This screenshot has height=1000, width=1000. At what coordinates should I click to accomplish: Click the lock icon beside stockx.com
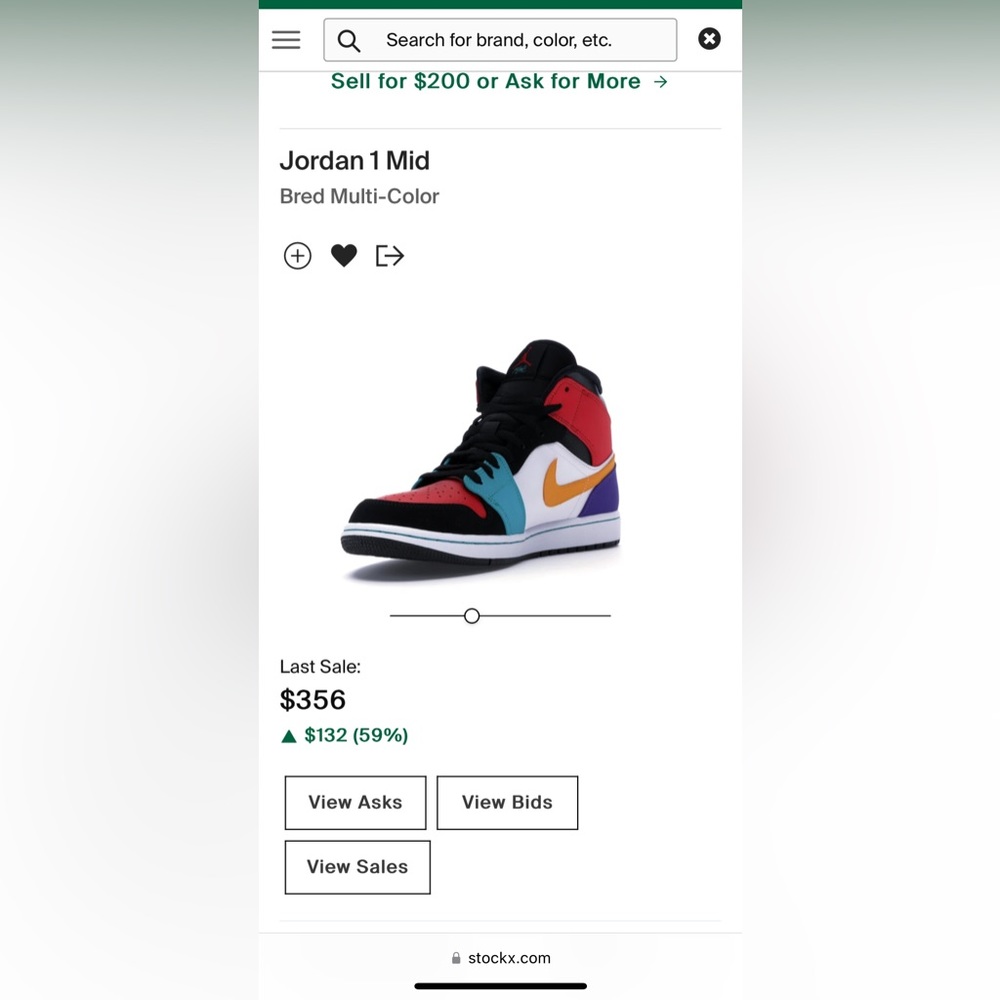[x=457, y=958]
